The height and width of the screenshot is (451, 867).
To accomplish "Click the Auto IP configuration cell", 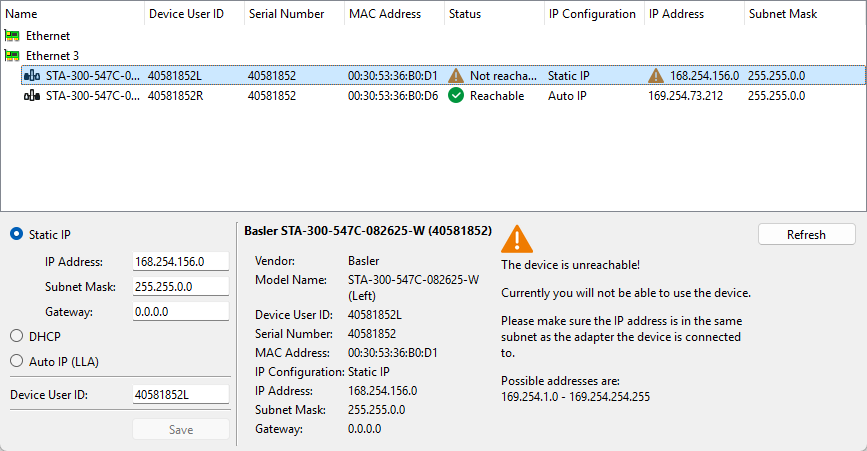I will coord(567,96).
